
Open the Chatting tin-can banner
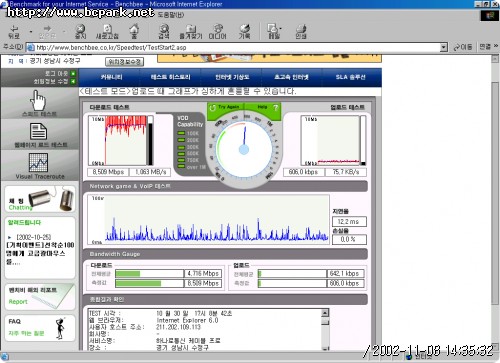tap(40, 199)
